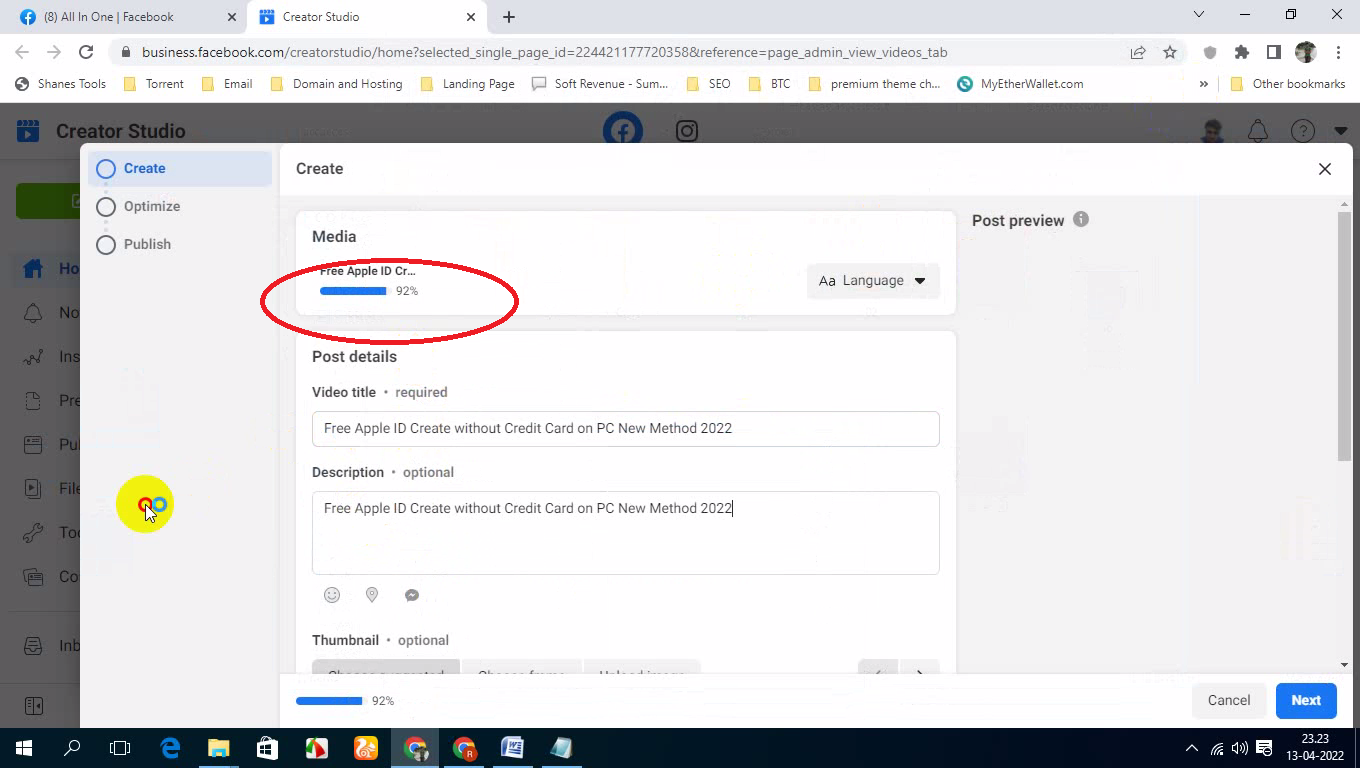
Task: Bookmark this page with the star icon
Action: [x=1170, y=52]
